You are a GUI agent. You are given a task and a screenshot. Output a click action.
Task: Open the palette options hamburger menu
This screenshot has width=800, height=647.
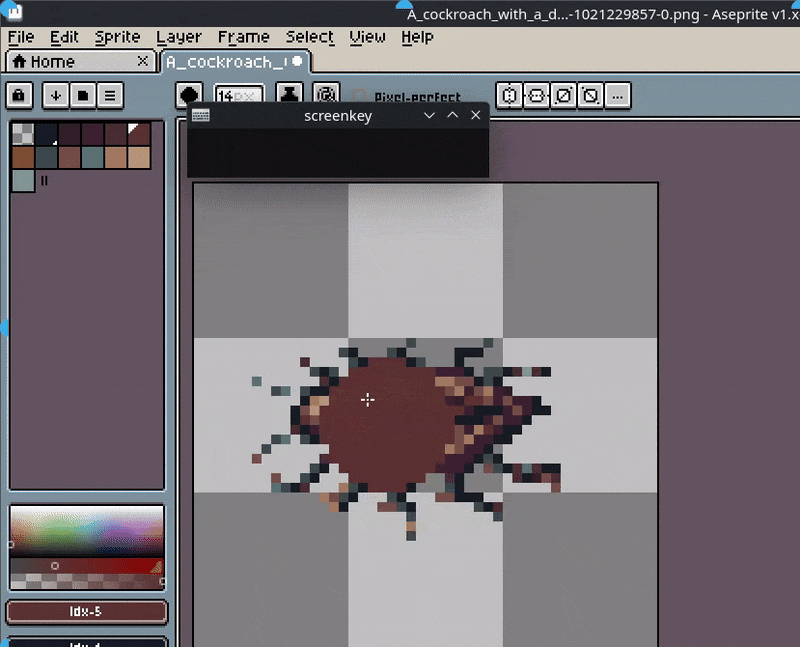pyautogui.click(x=109, y=96)
